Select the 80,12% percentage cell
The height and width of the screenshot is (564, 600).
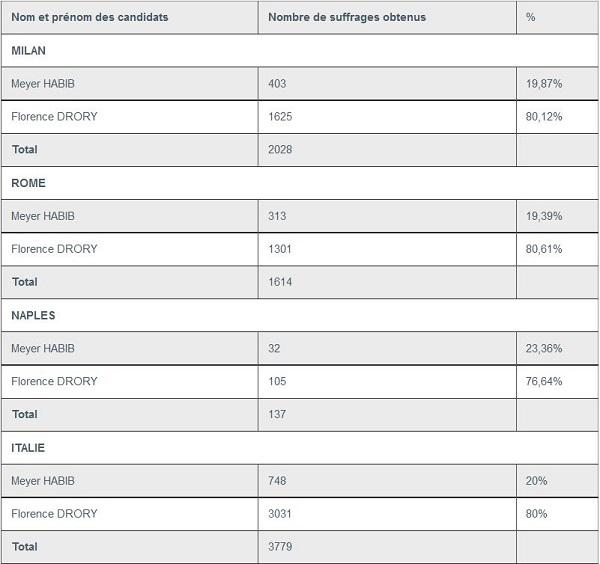click(x=544, y=116)
